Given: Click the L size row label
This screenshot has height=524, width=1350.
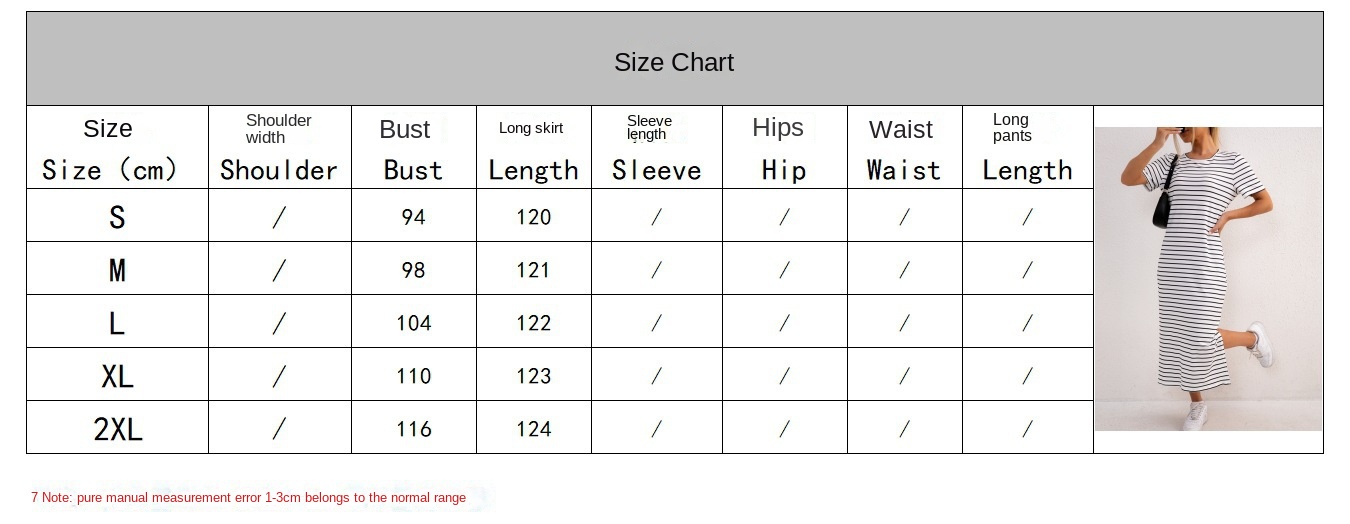Looking at the screenshot, I should pyautogui.click(x=117, y=322).
